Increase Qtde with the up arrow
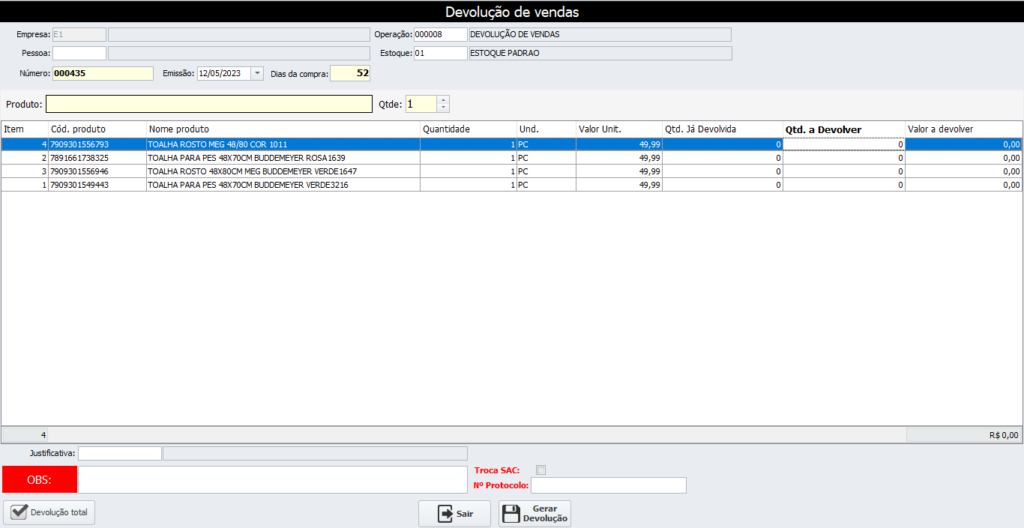 point(443,99)
